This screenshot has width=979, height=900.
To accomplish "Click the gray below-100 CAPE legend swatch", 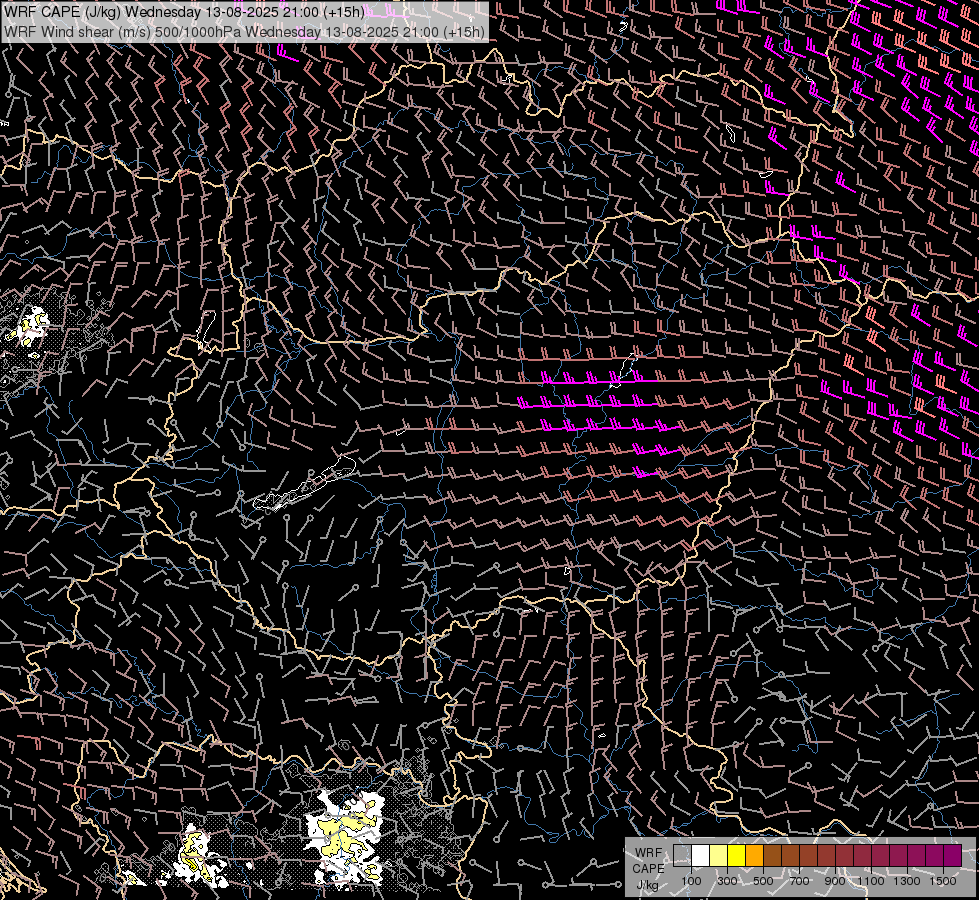I will click(x=682, y=856).
